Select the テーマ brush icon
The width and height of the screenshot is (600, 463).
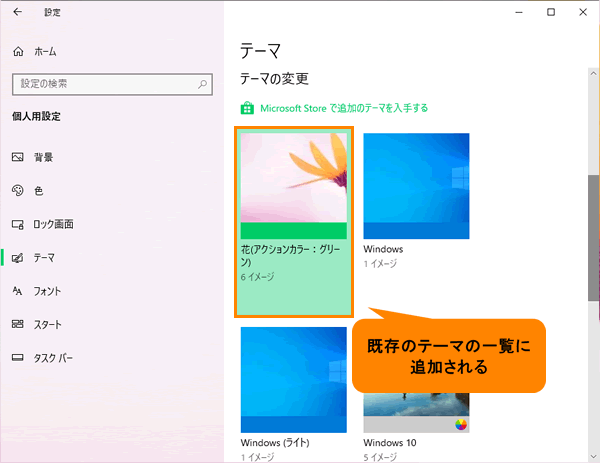click(x=18, y=258)
